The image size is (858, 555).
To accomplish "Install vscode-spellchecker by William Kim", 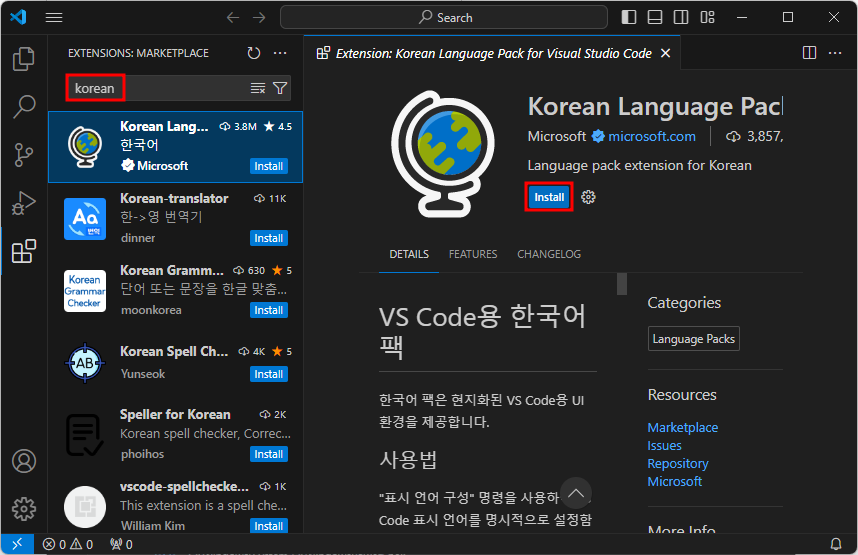I will (x=269, y=526).
